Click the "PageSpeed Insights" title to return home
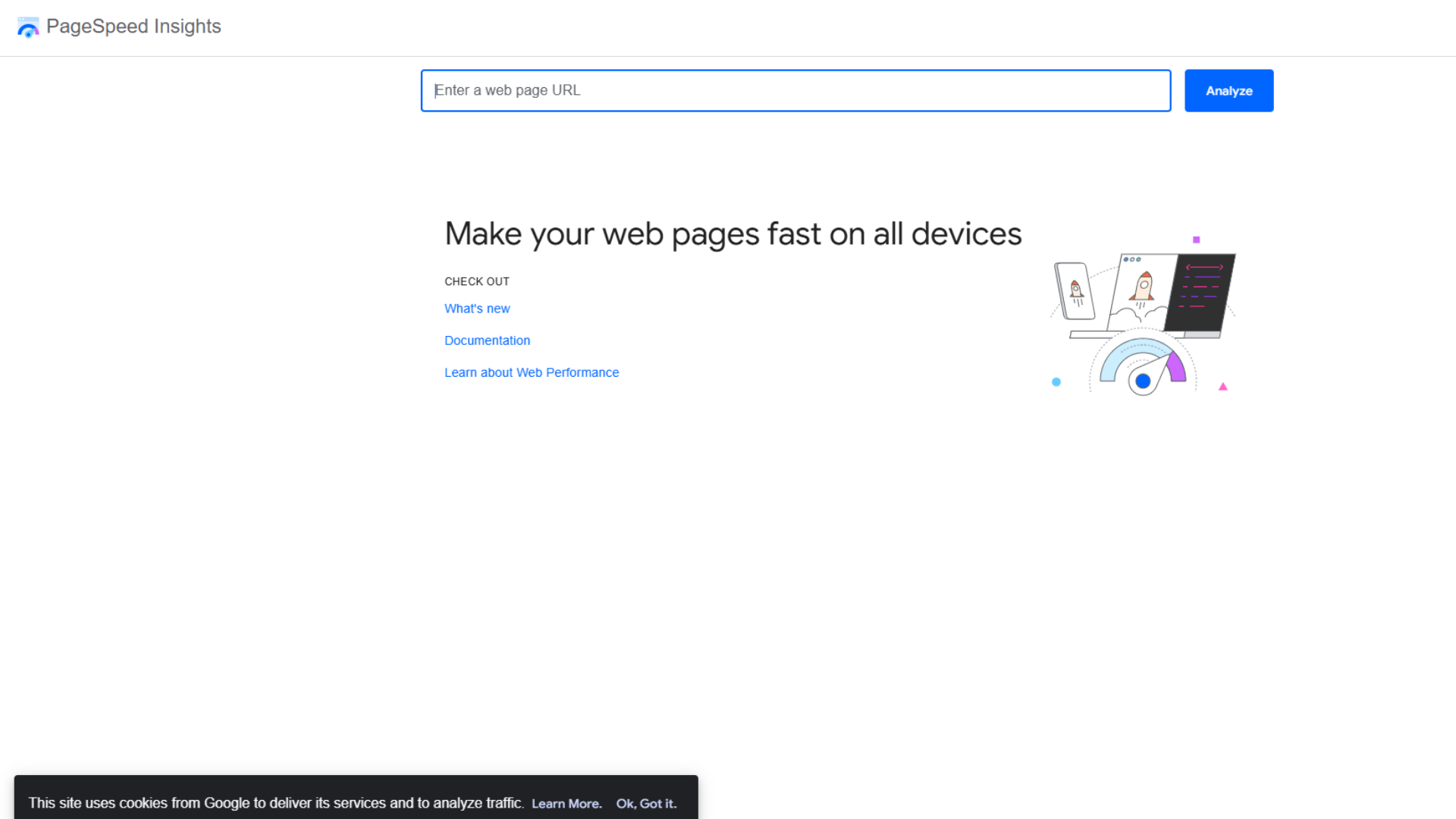The image size is (1456, 819). [x=133, y=27]
